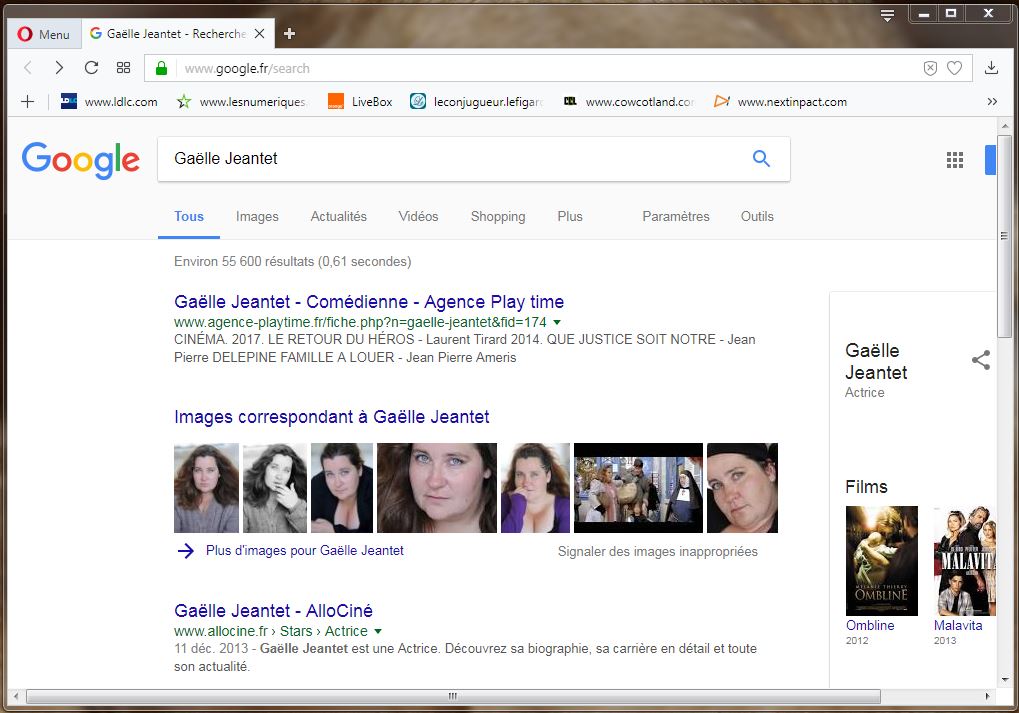
Task: Click the arrow icon beside Plus d'images
Action: [185, 551]
